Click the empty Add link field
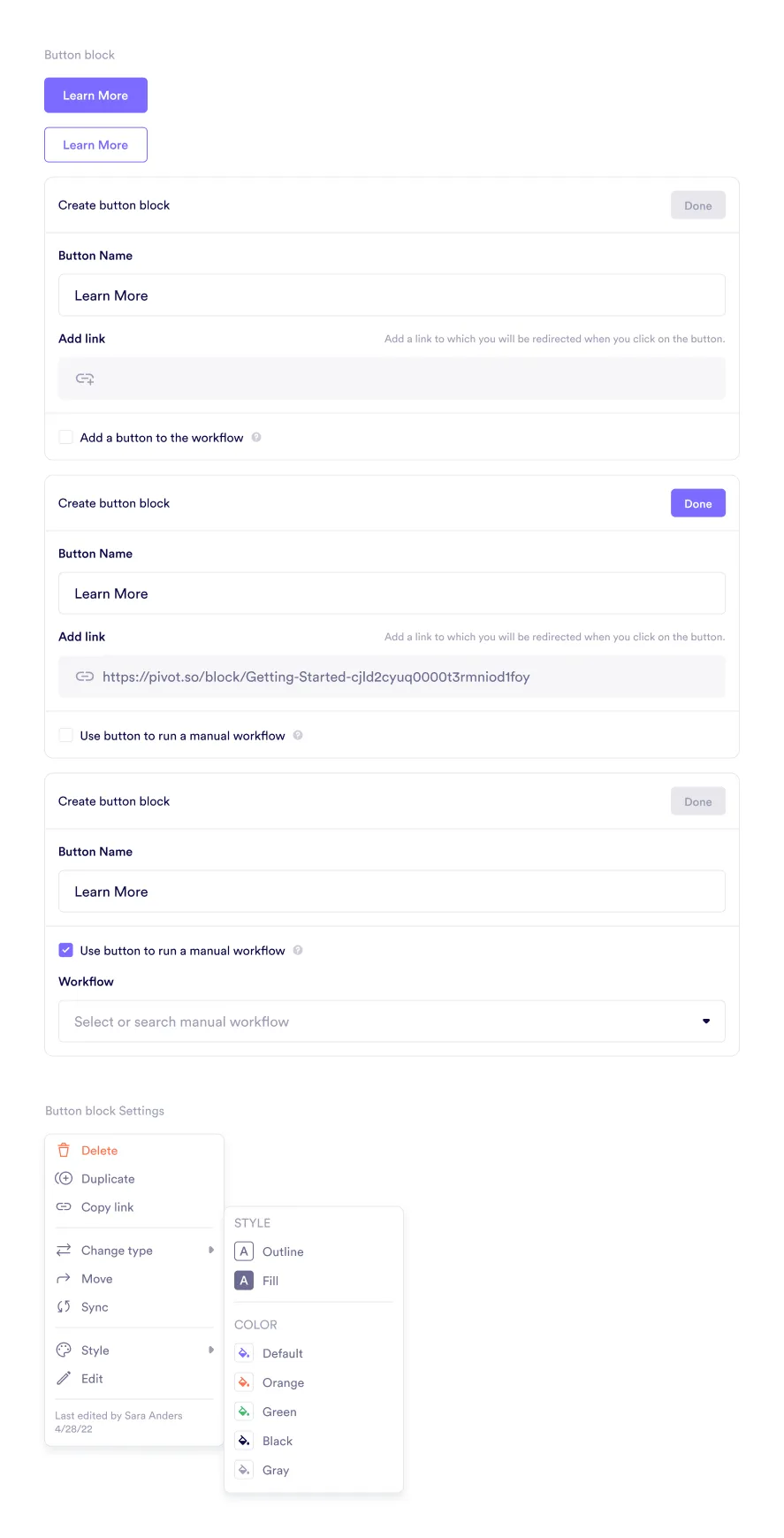This screenshot has height=1538, width=784. pyautogui.click(x=392, y=379)
